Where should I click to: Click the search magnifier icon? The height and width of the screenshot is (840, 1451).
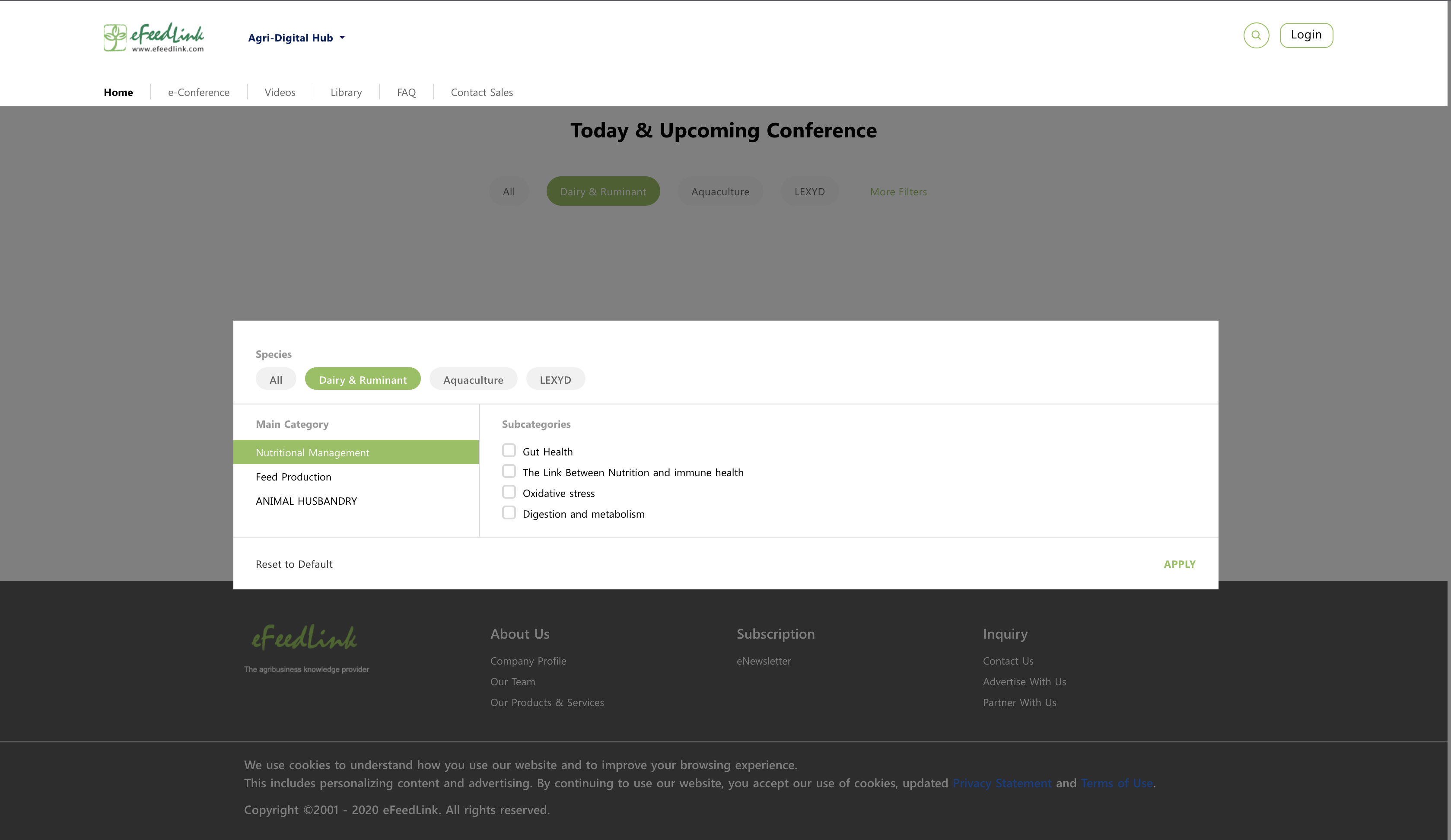[1256, 35]
